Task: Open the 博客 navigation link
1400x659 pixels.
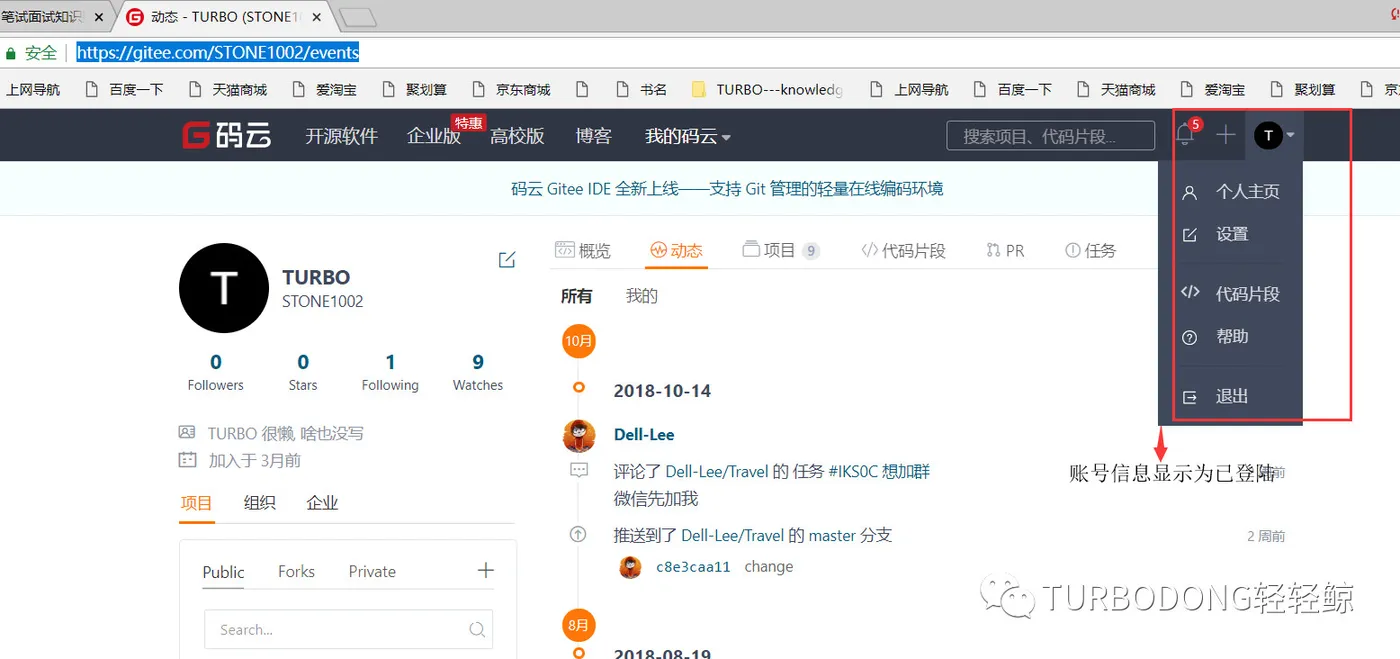Action: pos(594,136)
